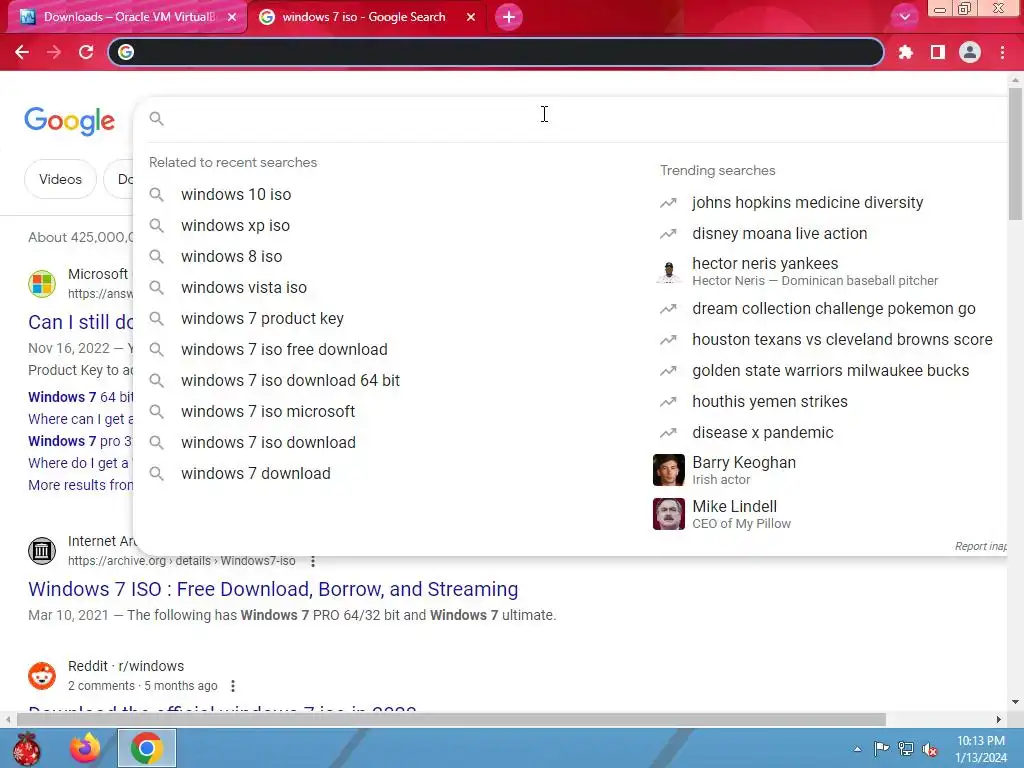Toggle the Chrome side panel icon
This screenshot has height=768, width=1024.
[x=938, y=52]
